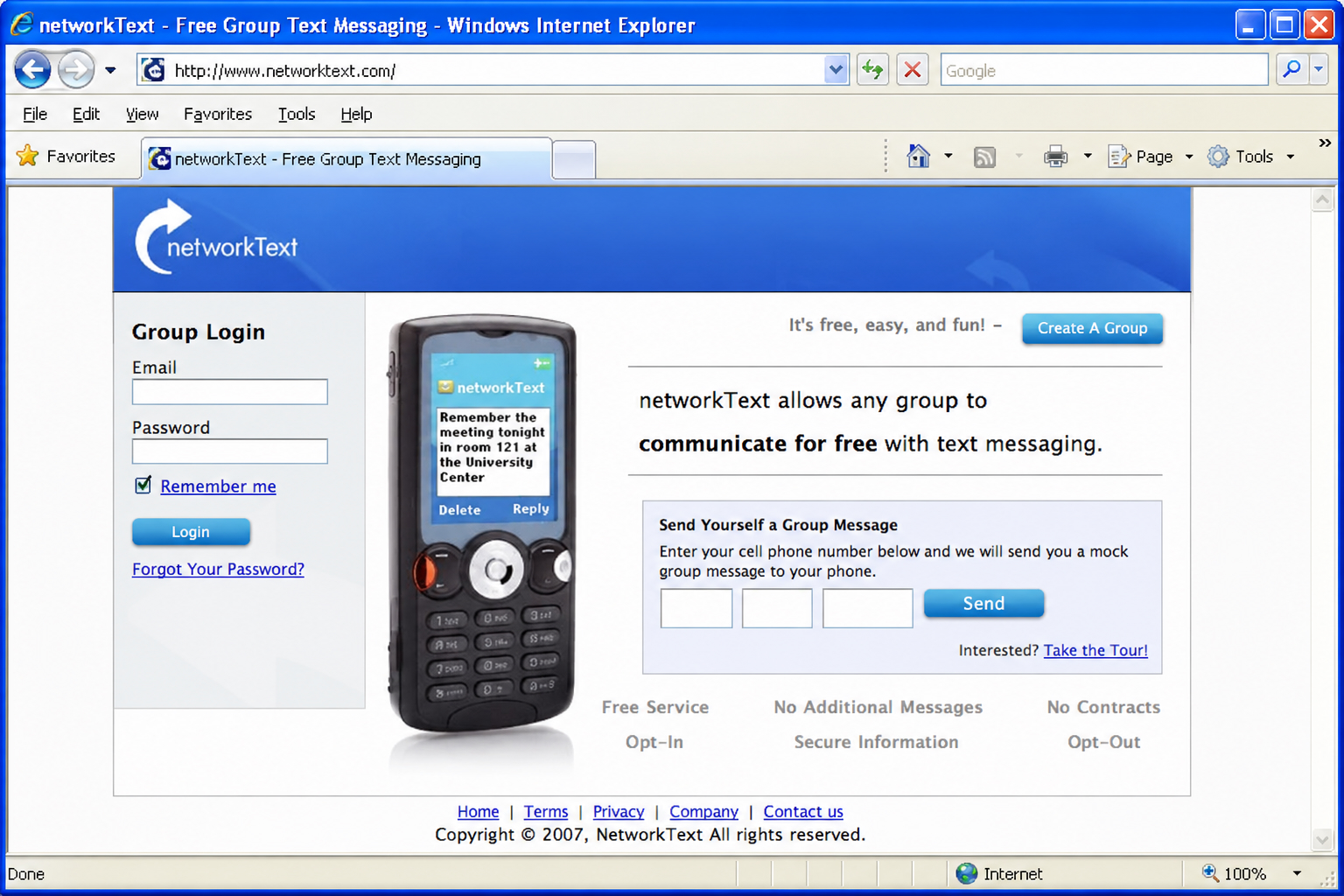
Task: Click the first phone number field
Action: [x=696, y=608]
